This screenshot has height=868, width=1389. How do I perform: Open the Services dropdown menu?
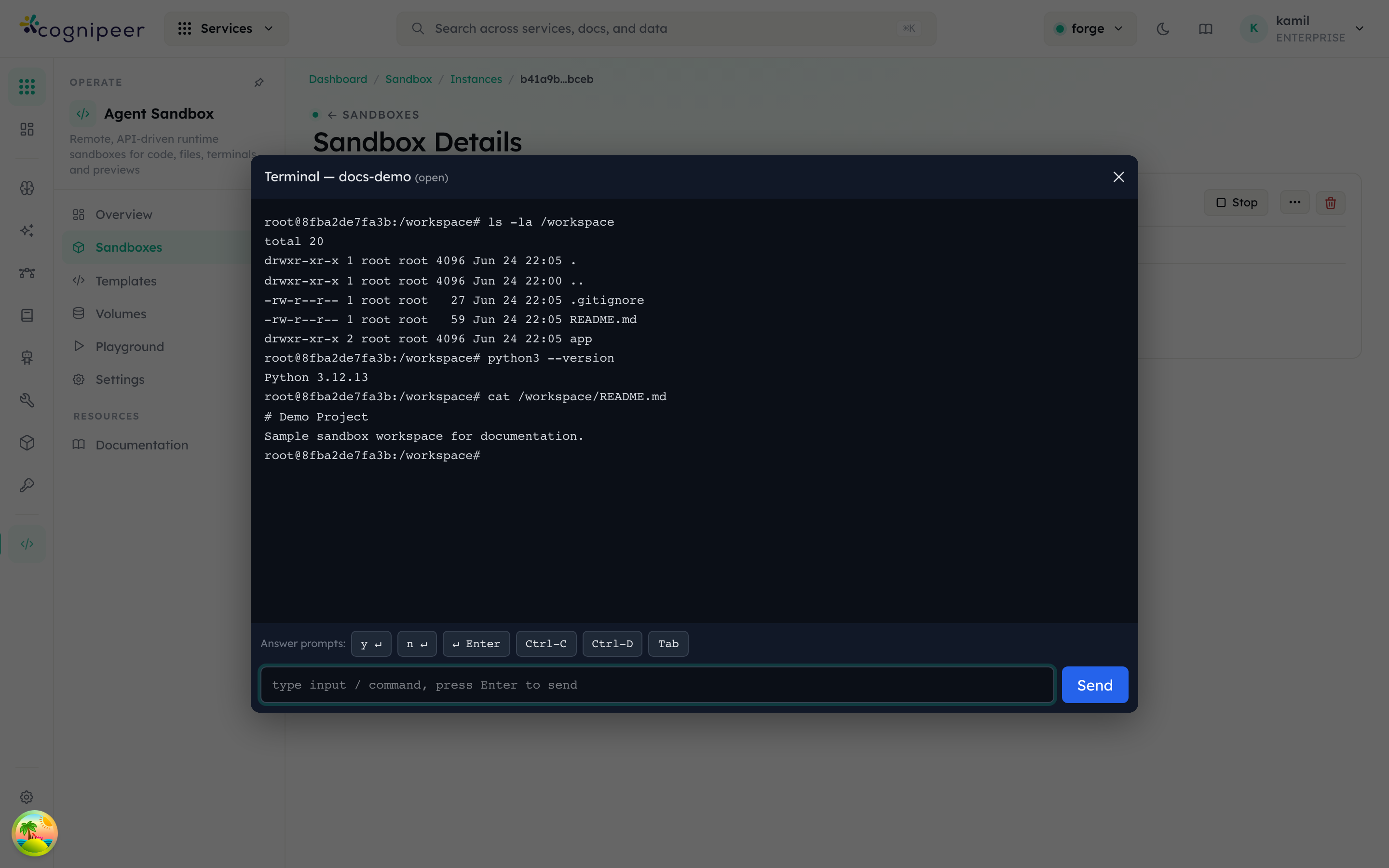point(226,29)
